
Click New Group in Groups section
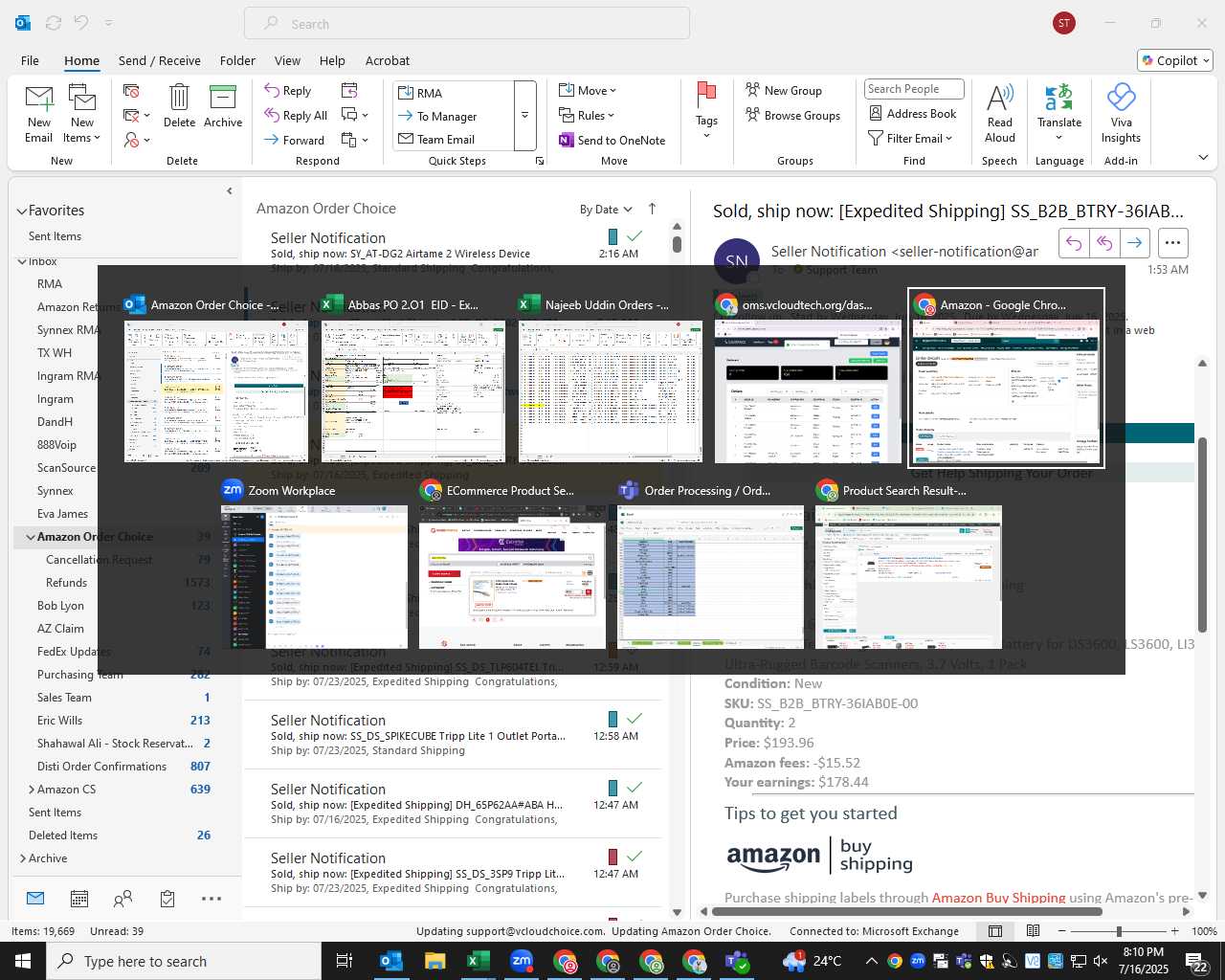(x=784, y=90)
